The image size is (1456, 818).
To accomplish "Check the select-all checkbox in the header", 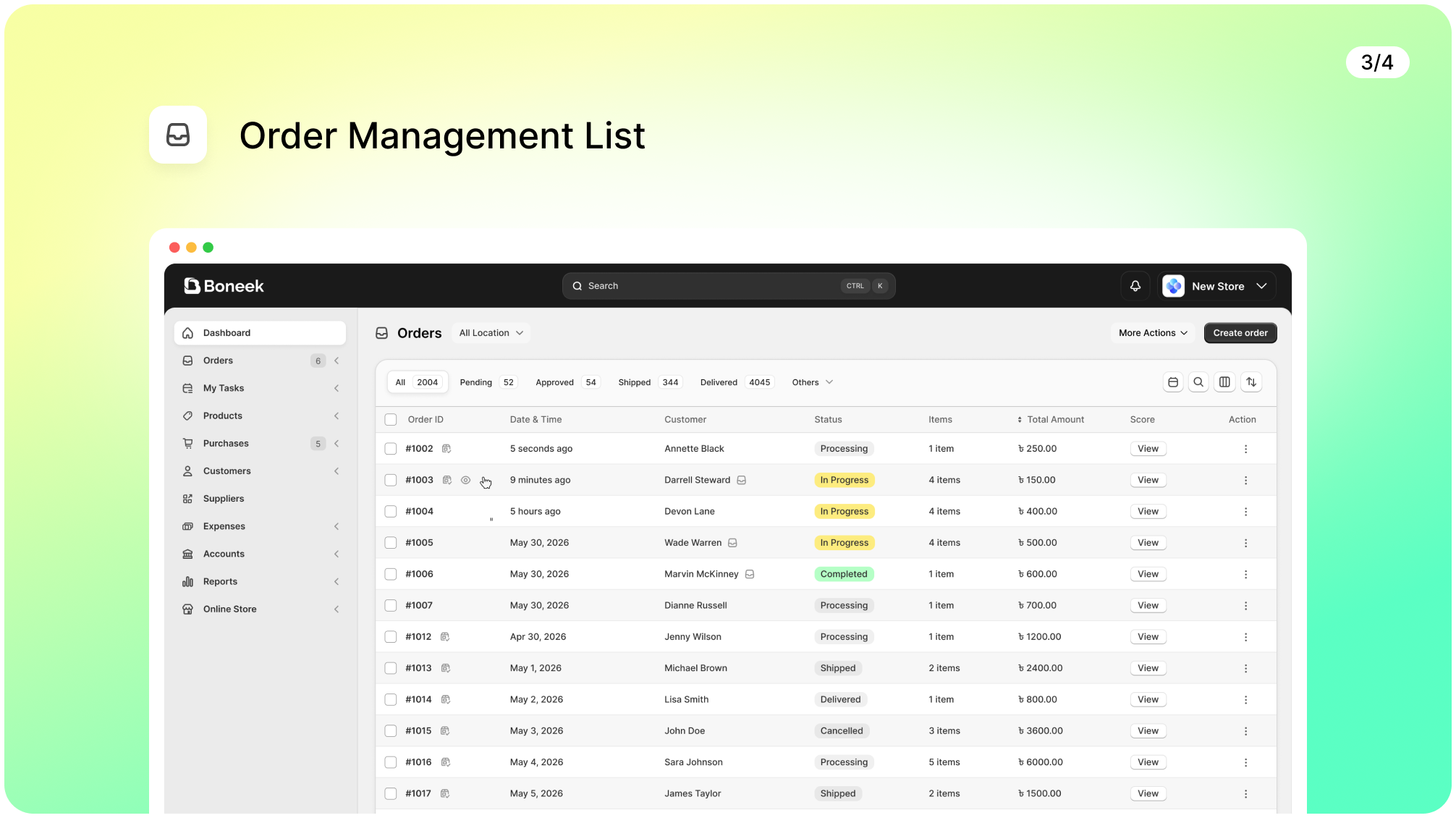I will click(x=391, y=420).
